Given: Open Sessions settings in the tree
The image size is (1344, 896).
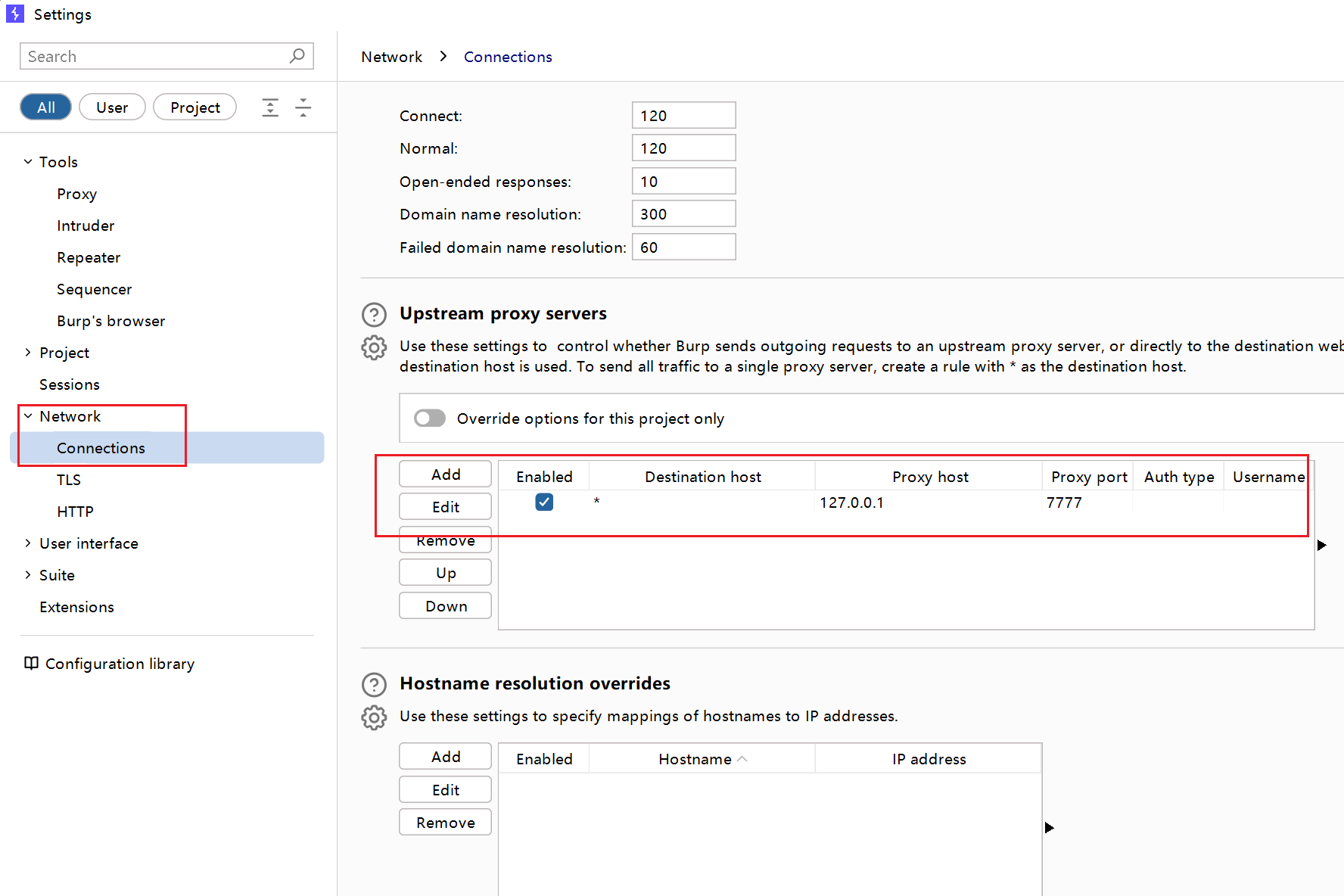Looking at the screenshot, I should (70, 384).
